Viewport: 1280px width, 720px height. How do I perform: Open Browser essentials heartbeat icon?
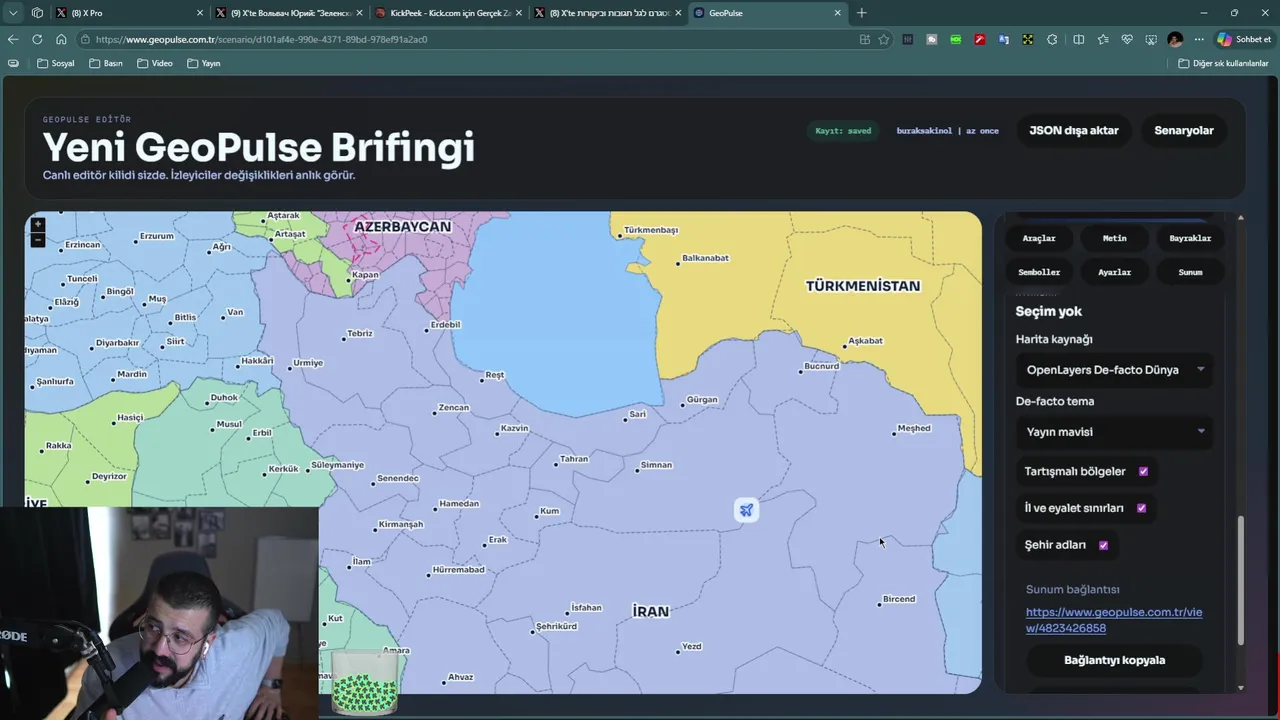click(1127, 39)
